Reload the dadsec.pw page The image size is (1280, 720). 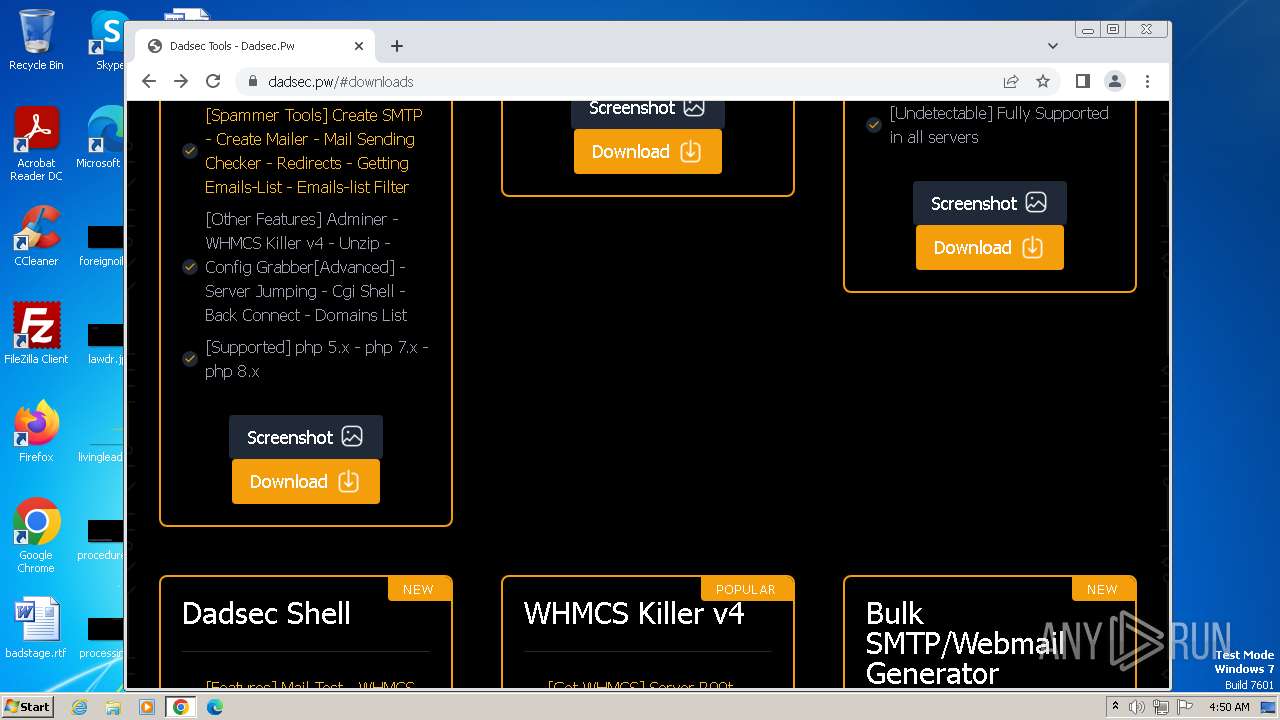[213, 81]
